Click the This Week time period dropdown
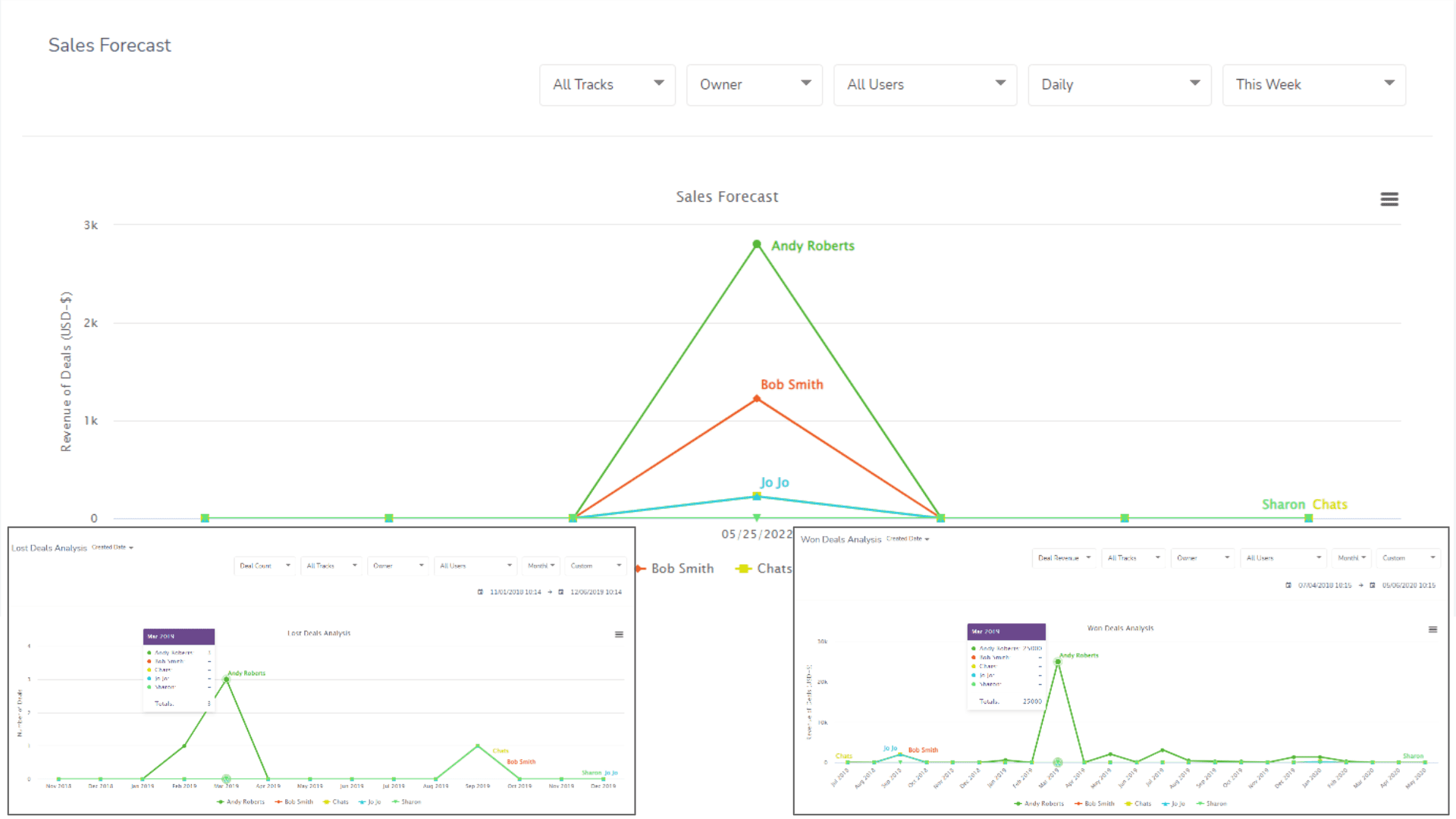The height and width of the screenshot is (819, 1456). click(x=1313, y=84)
